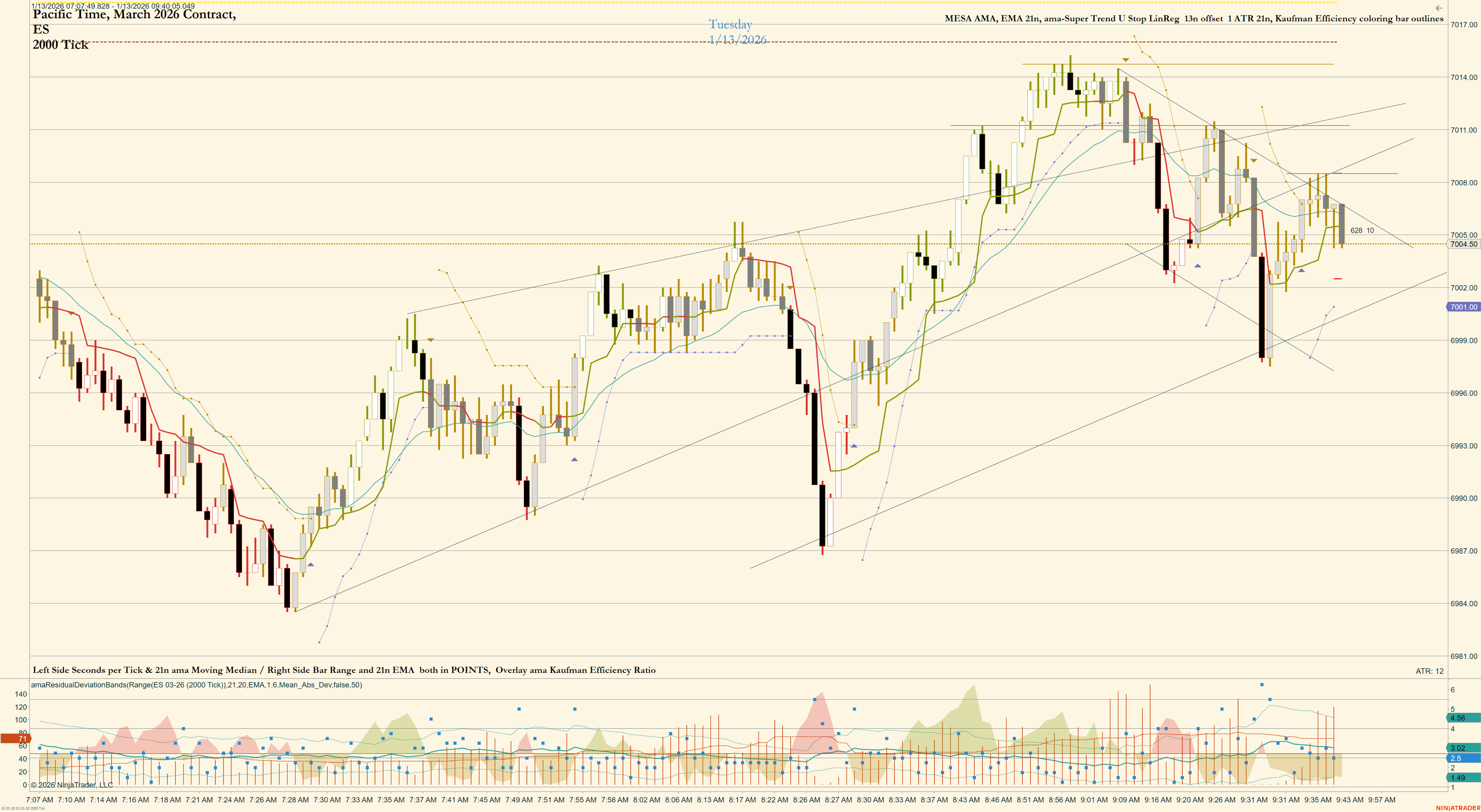Image resolution: width=1481 pixels, height=812 pixels.
Task: Select the green 1.49 indicator value marker
Action: tap(1463, 778)
